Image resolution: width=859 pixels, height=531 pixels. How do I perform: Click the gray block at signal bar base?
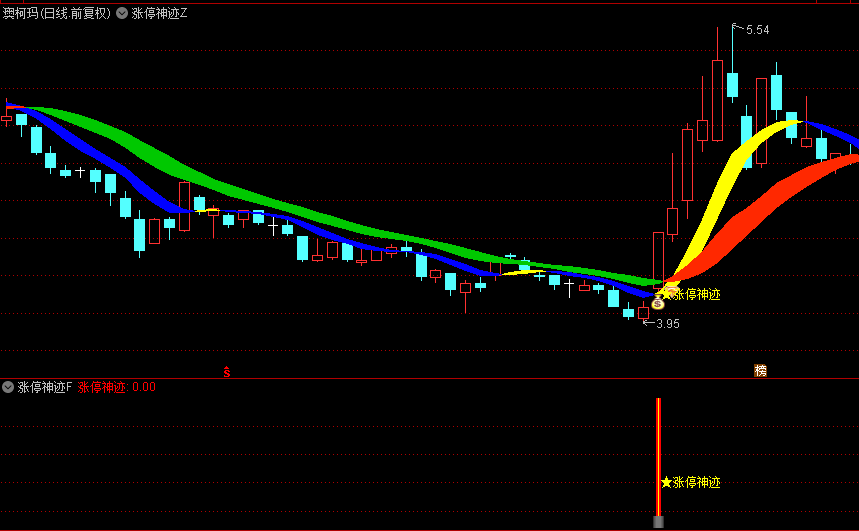[658, 521]
